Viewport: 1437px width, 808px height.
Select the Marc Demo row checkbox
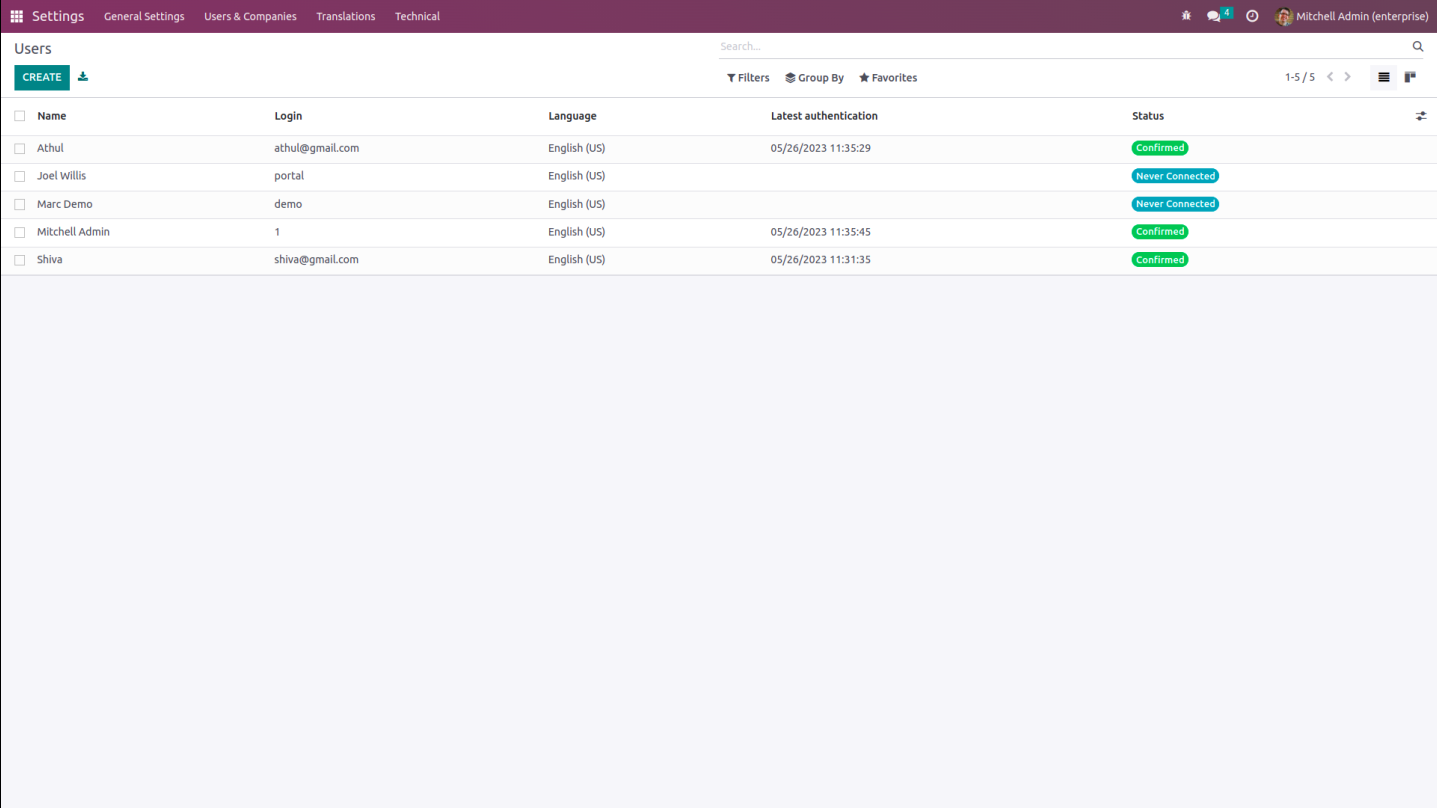tap(20, 204)
